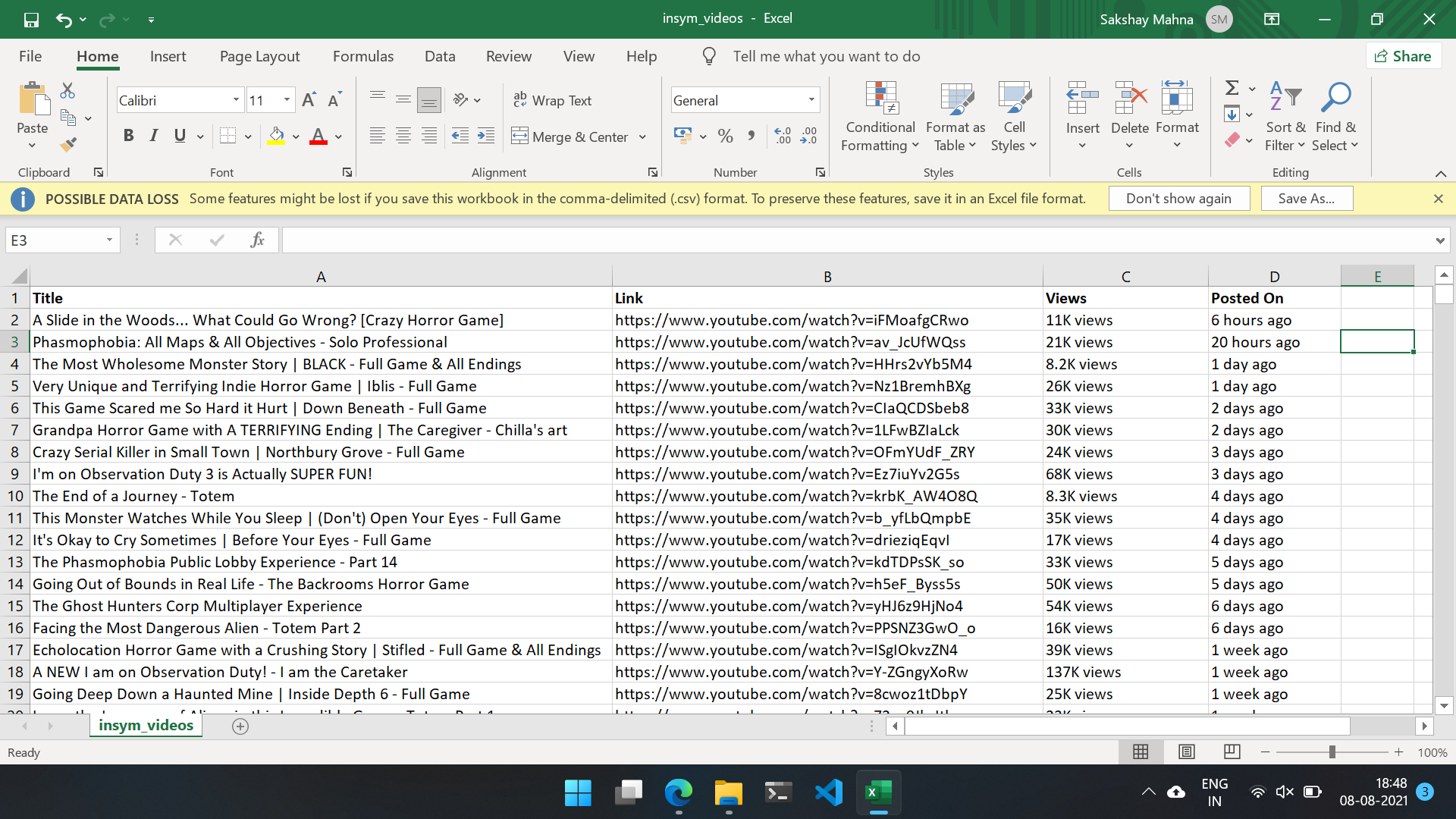The image size is (1456, 819).
Task: Click the Borders icon
Action: pyautogui.click(x=227, y=136)
